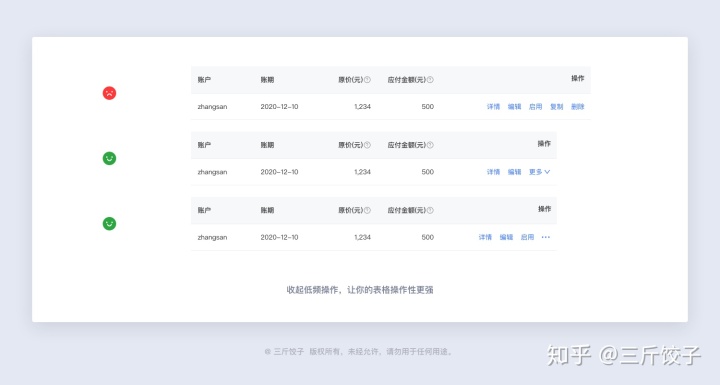Click the zhangsan cell in the third table

tap(212, 237)
